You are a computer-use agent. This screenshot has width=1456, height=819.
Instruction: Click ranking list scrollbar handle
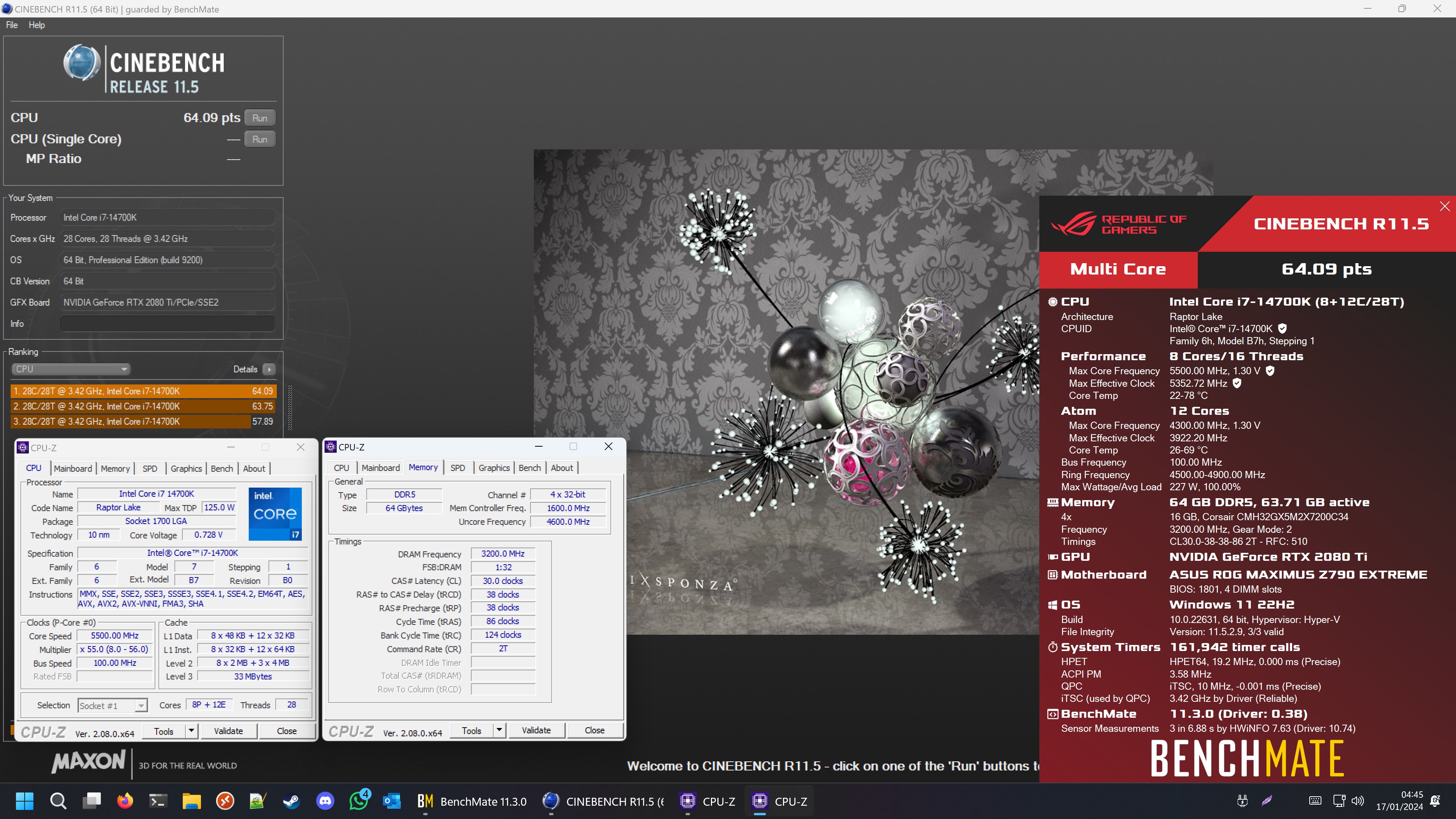coord(290,407)
